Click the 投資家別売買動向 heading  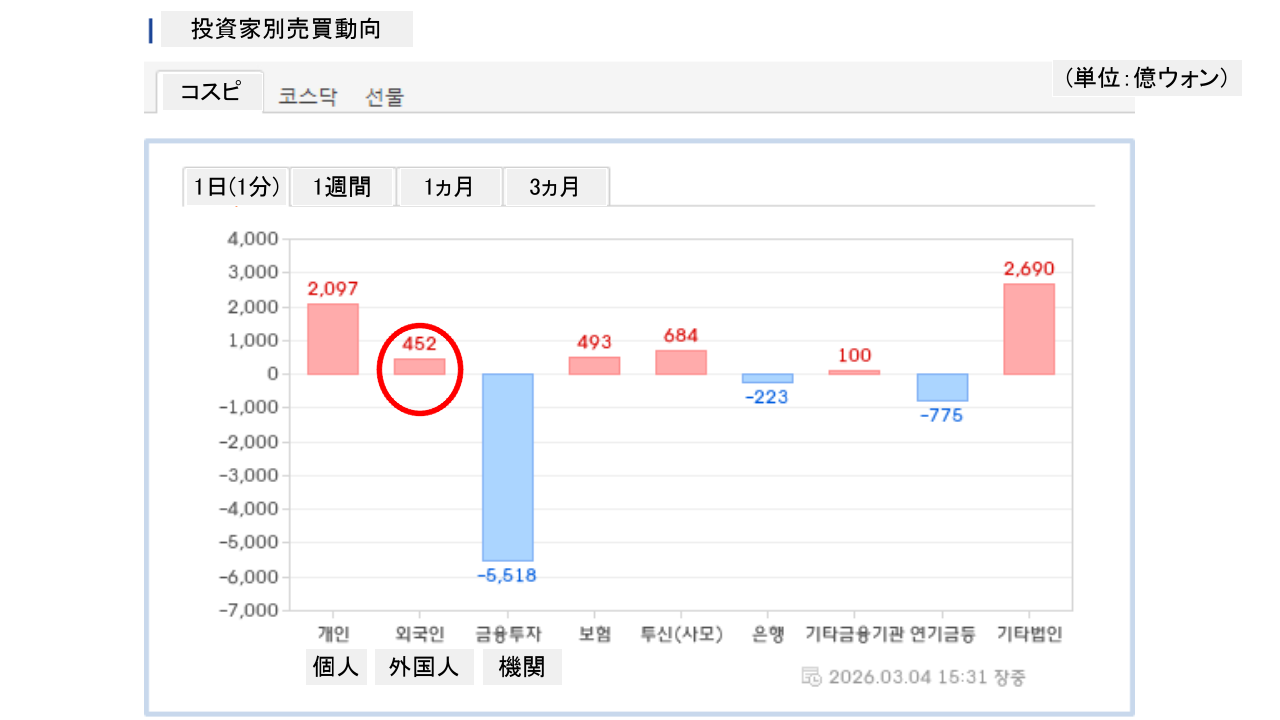pos(286,29)
